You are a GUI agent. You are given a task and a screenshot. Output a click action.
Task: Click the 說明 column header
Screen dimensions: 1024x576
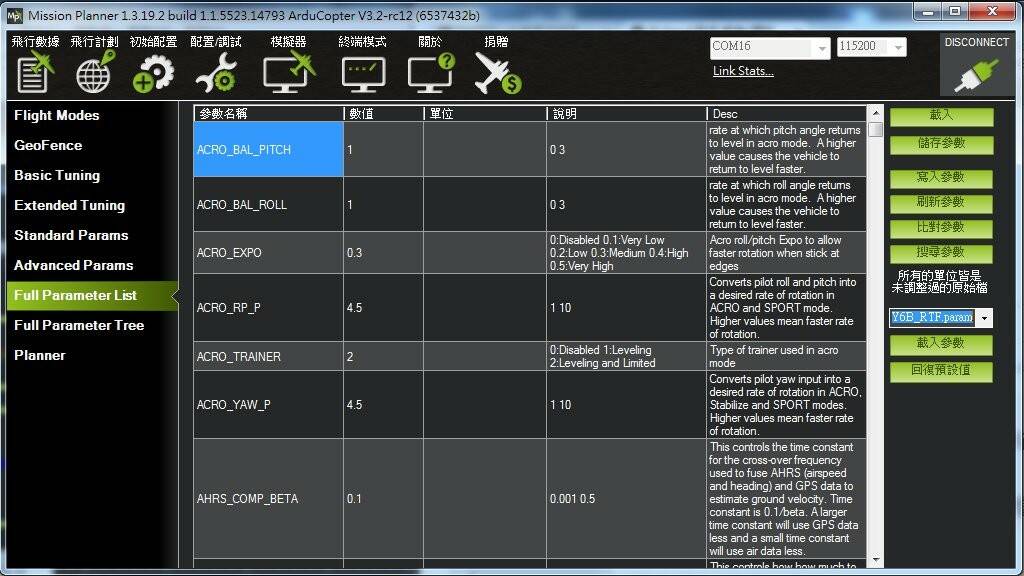[x=627, y=114]
